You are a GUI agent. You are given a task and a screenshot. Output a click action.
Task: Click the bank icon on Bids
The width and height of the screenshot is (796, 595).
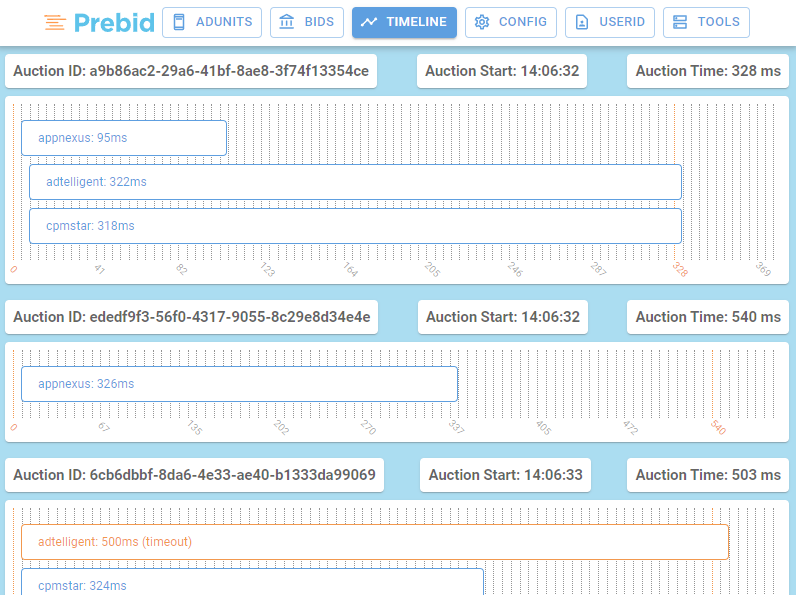(287, 22)
